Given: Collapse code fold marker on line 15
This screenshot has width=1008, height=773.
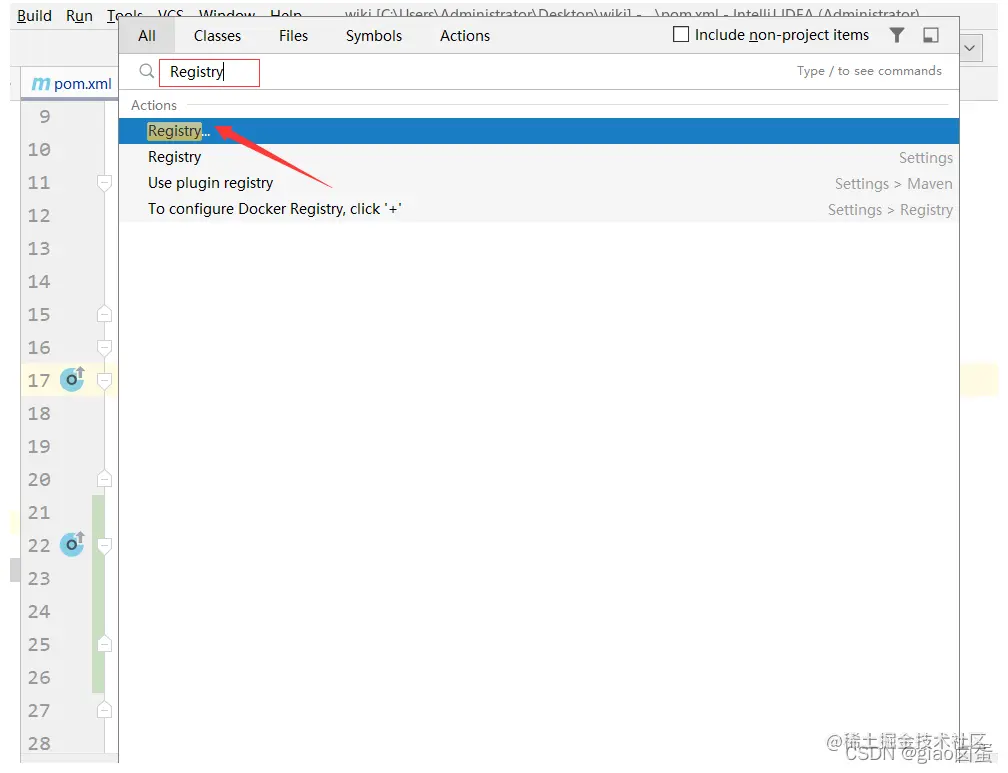Looking at the screenshot, I should (104, 314).
